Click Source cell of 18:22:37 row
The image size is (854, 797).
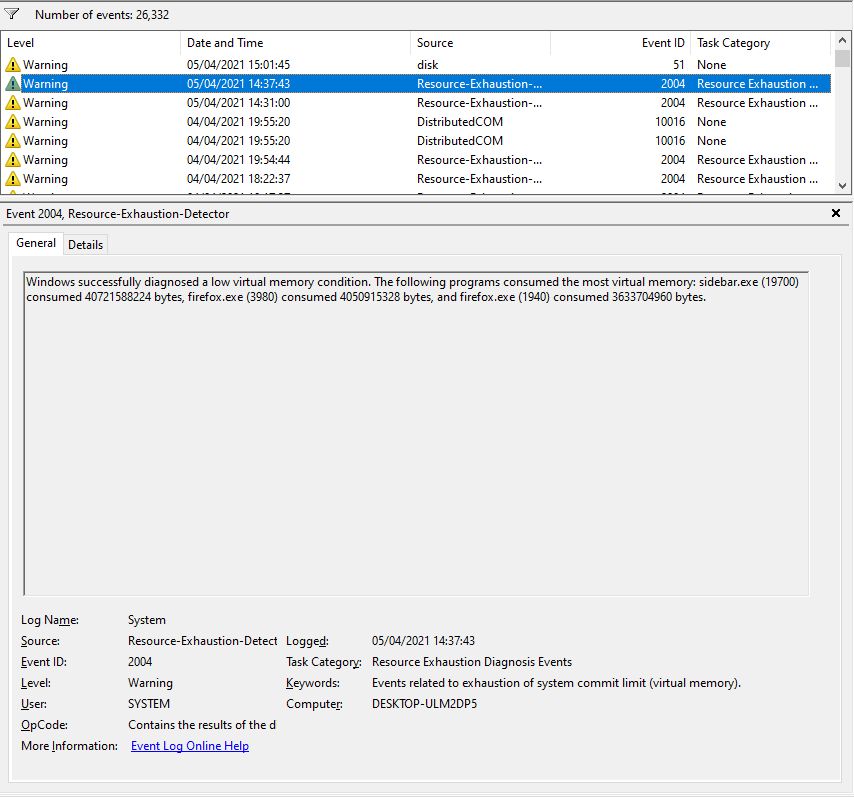(479, 179)
